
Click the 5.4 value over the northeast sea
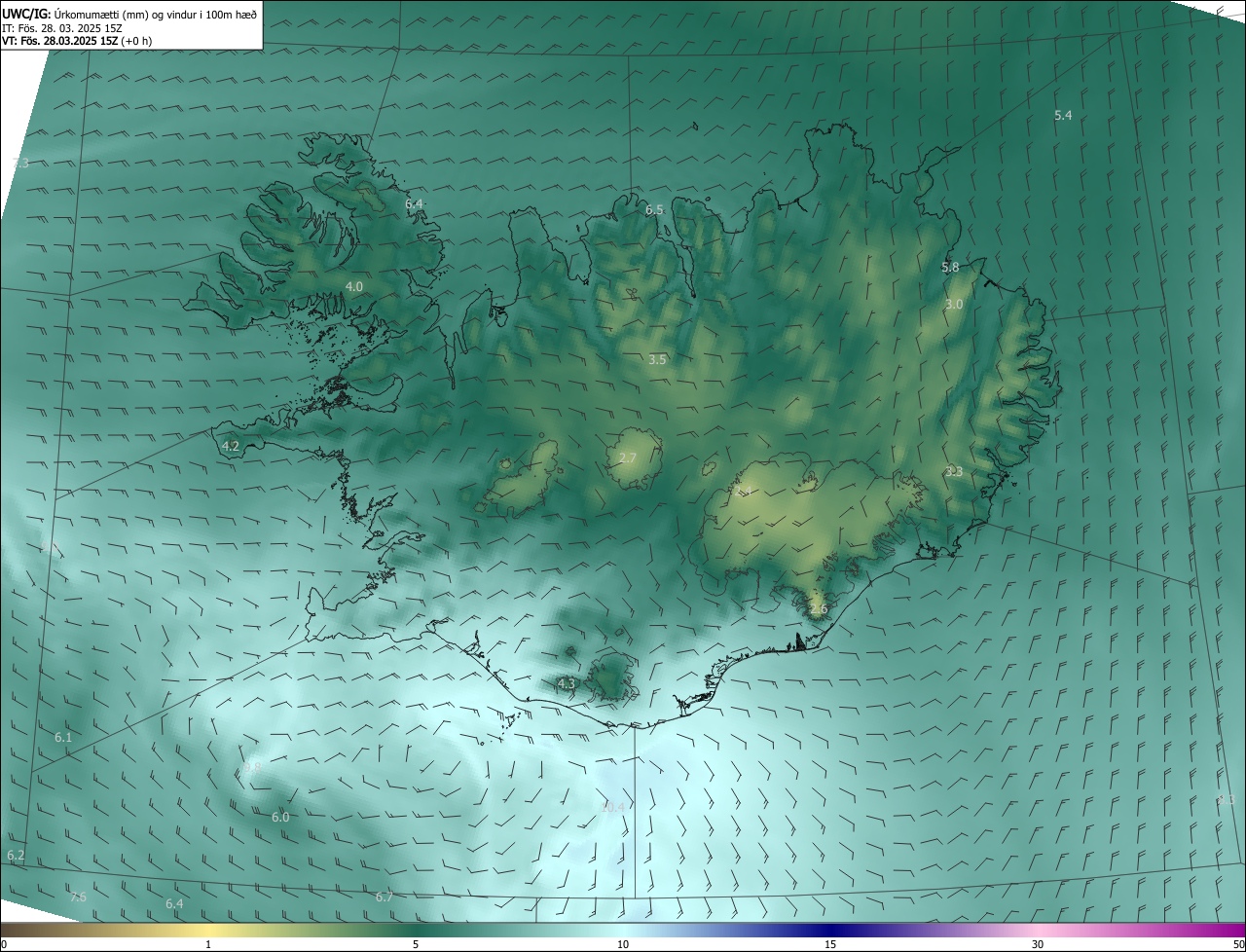point(1063,116)
